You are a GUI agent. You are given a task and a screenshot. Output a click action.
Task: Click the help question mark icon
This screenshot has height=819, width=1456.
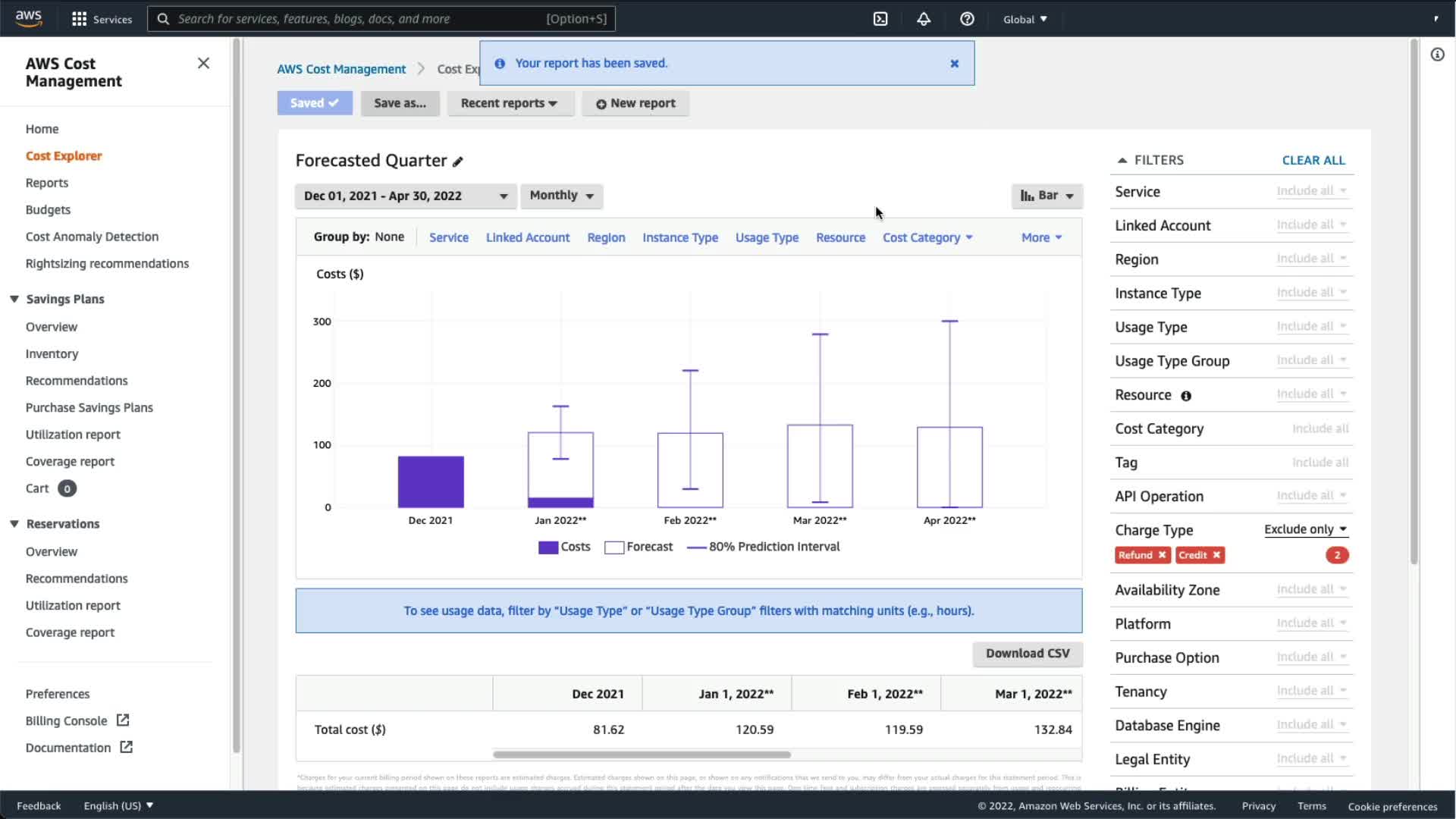point(967,19)
